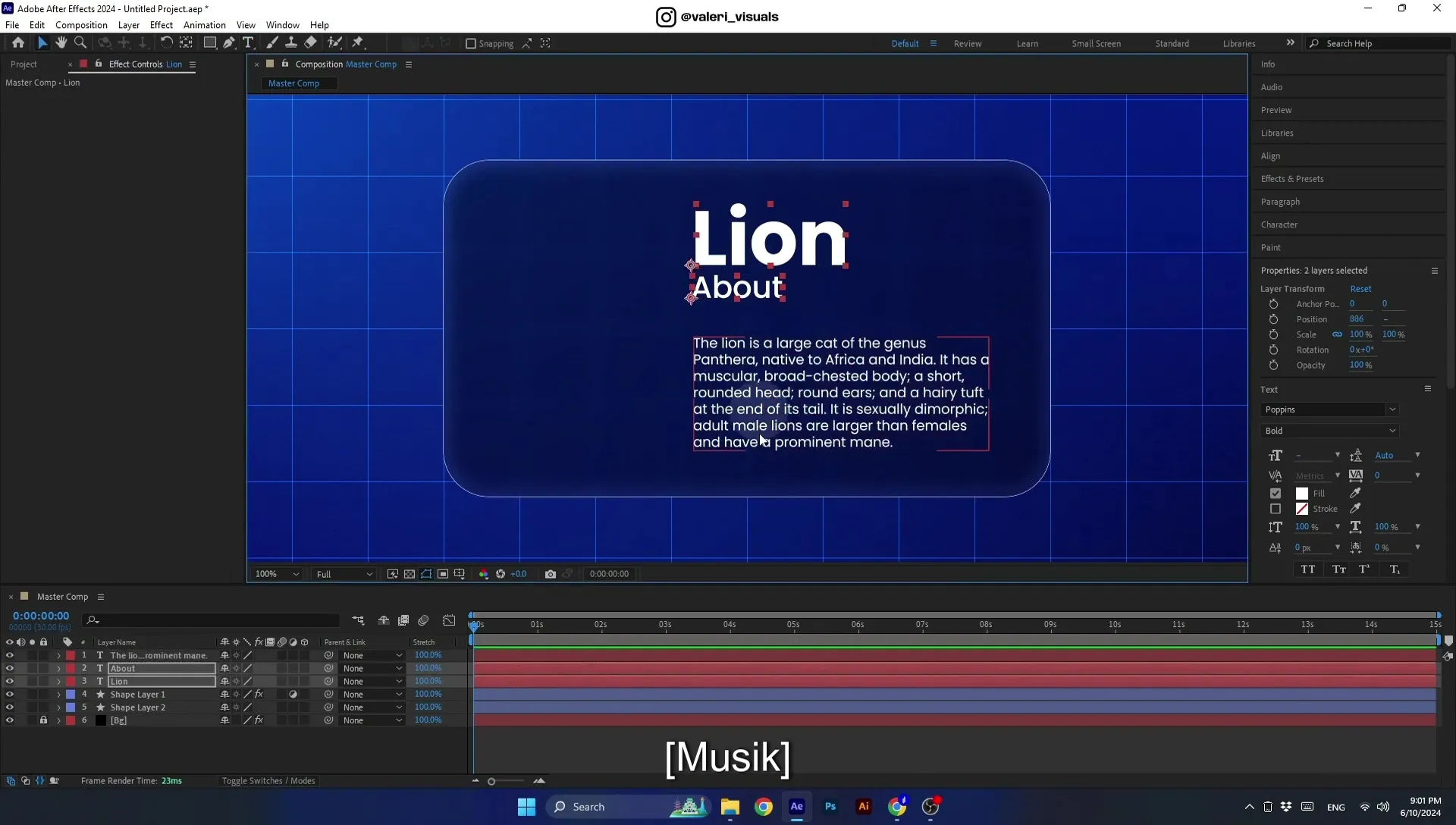Viewport: 1456px width, 825px height.
Task: Click the Fill color swatch
Action: [1302, 494]
